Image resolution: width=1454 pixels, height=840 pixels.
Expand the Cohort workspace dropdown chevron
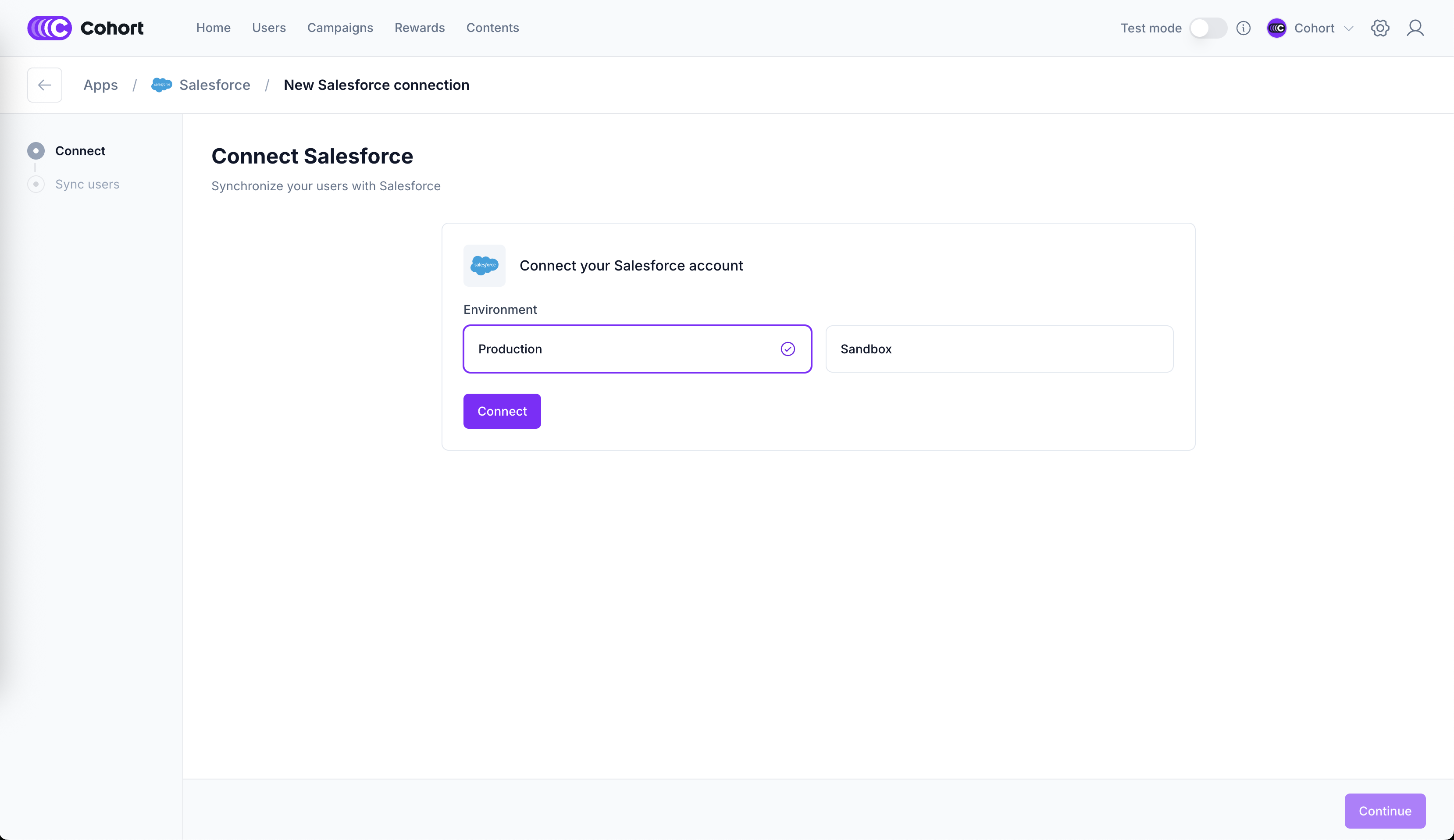point(1348,28)
